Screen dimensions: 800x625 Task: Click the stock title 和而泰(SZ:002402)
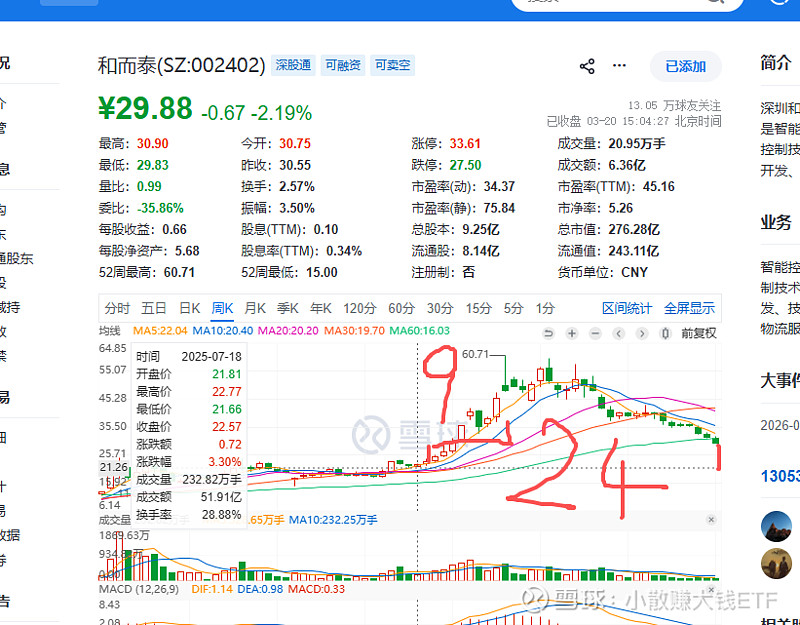click(x=181, y=65)
